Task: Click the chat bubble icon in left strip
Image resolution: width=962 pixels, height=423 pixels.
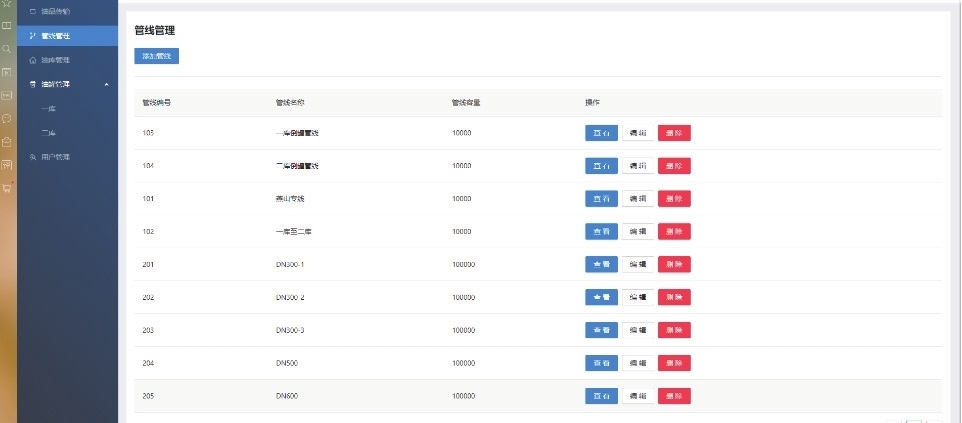Action: tap(7, 118)
